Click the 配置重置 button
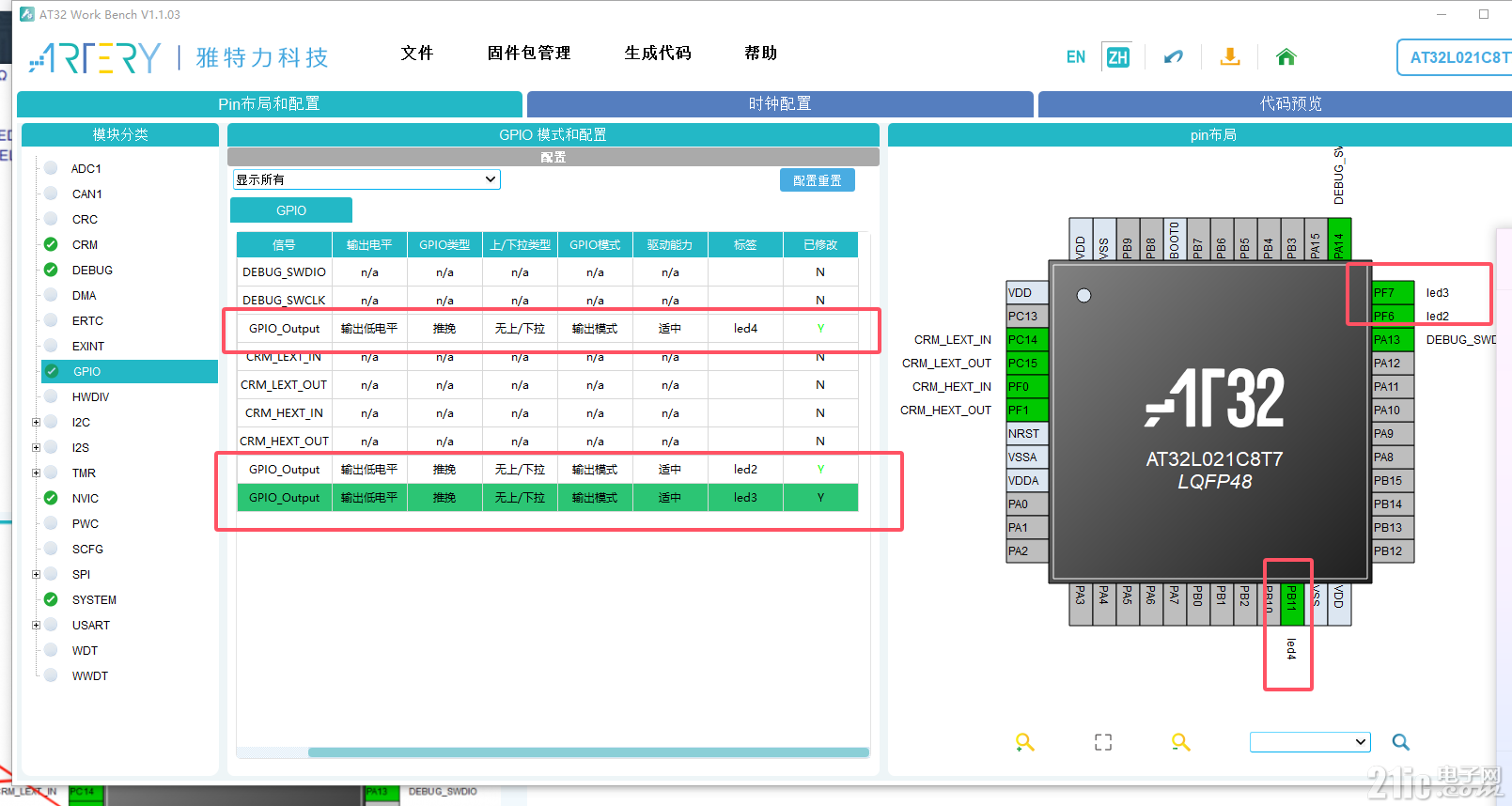The image size is (1512, 806). (x=818, y=180)
